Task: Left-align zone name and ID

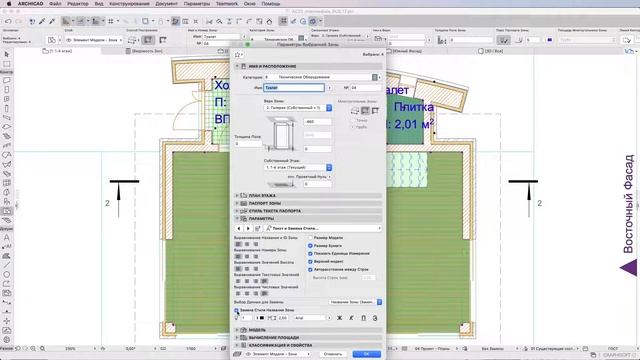Action: click(x=238, y=244)
